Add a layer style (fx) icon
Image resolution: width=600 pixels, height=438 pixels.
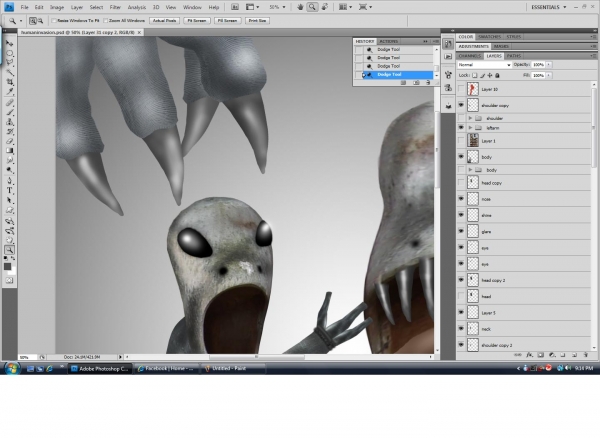[529, 355]
